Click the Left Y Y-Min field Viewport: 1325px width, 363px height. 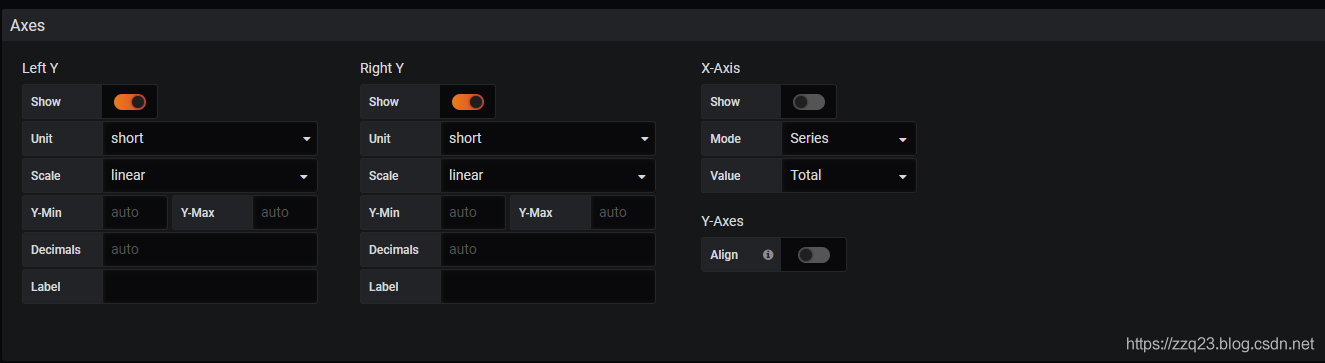click(135, 213)
